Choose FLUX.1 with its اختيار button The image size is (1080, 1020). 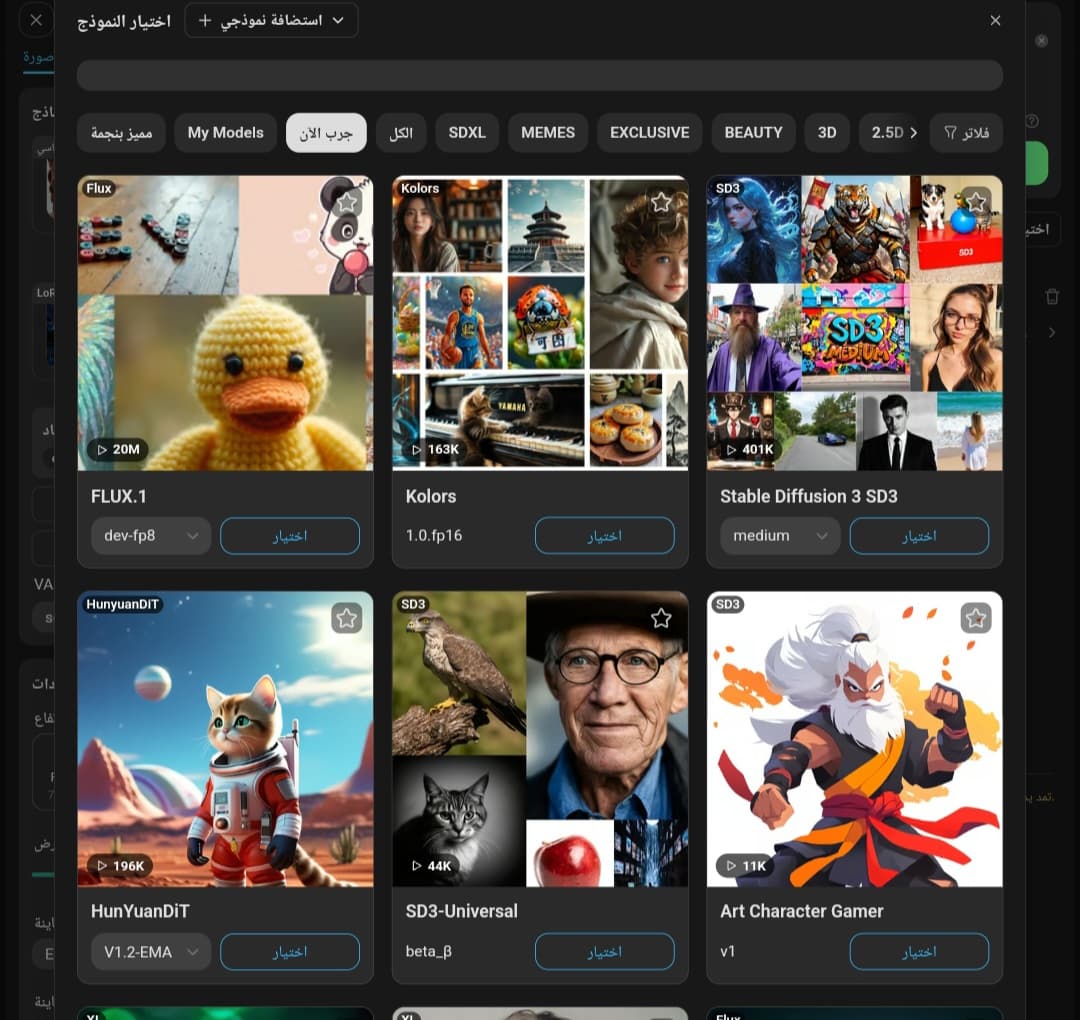coord(290,536)
